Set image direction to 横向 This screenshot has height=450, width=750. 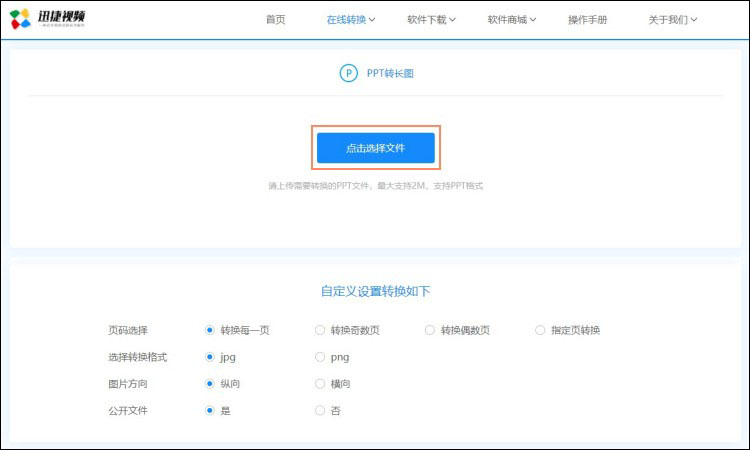tap(320, 384)
